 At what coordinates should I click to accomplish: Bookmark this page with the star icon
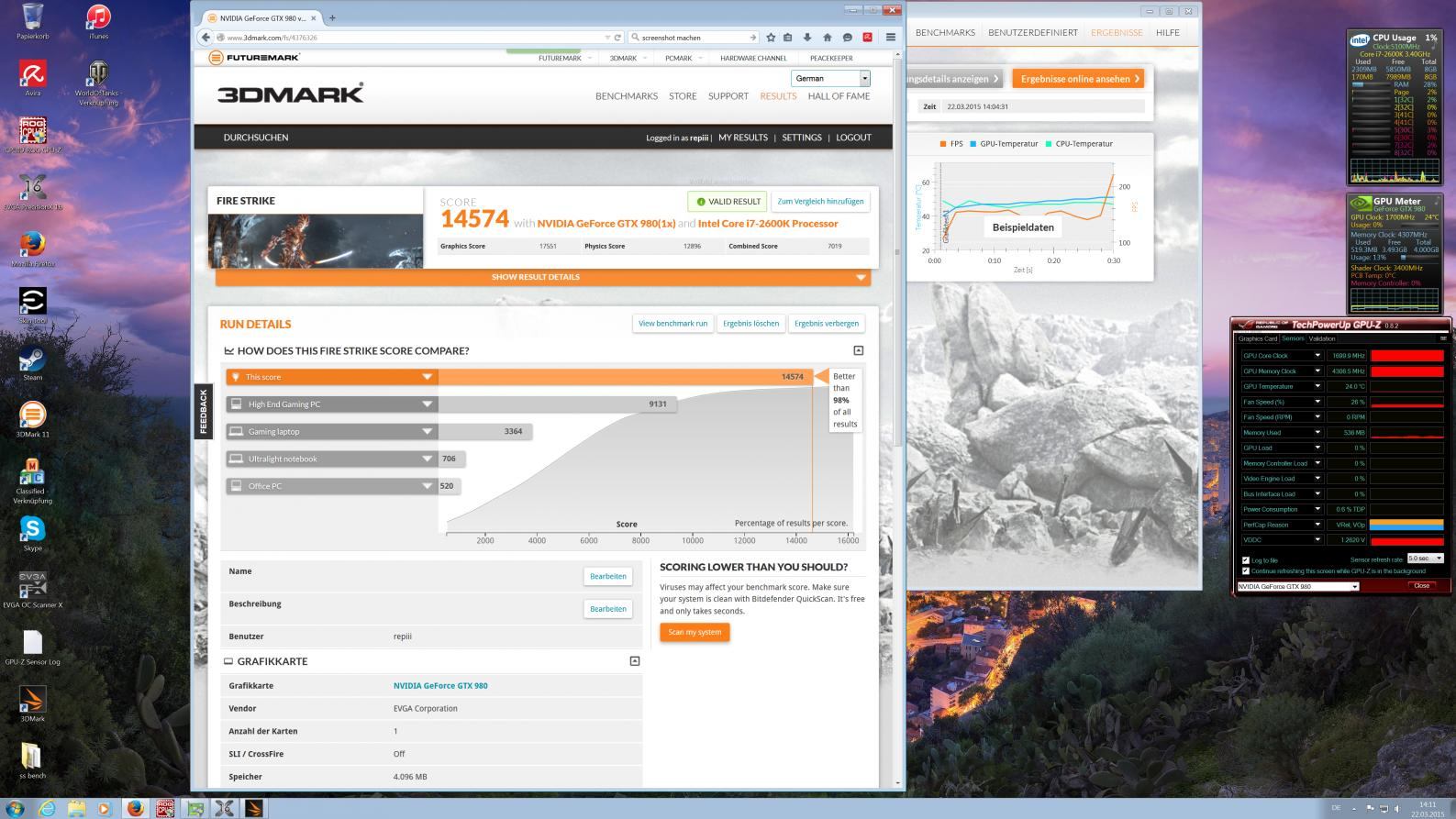771,38
